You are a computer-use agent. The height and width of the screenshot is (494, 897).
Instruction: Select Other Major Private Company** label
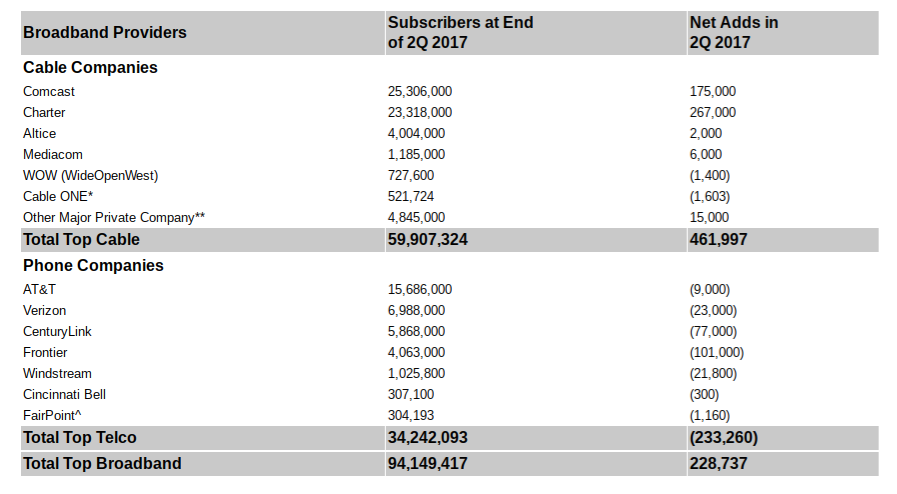click(114, 218)
